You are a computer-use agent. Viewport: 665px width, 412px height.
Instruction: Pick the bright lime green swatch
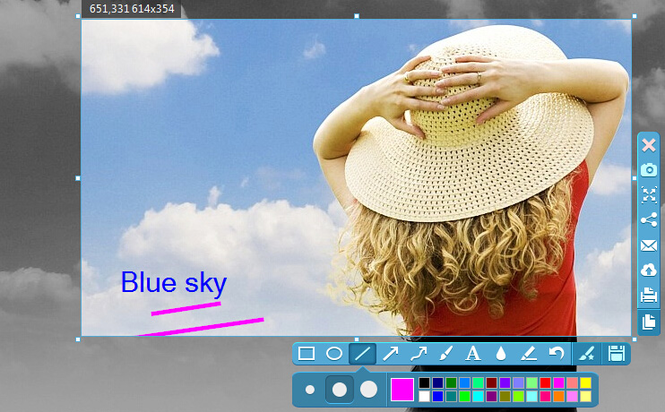(465, 396)
